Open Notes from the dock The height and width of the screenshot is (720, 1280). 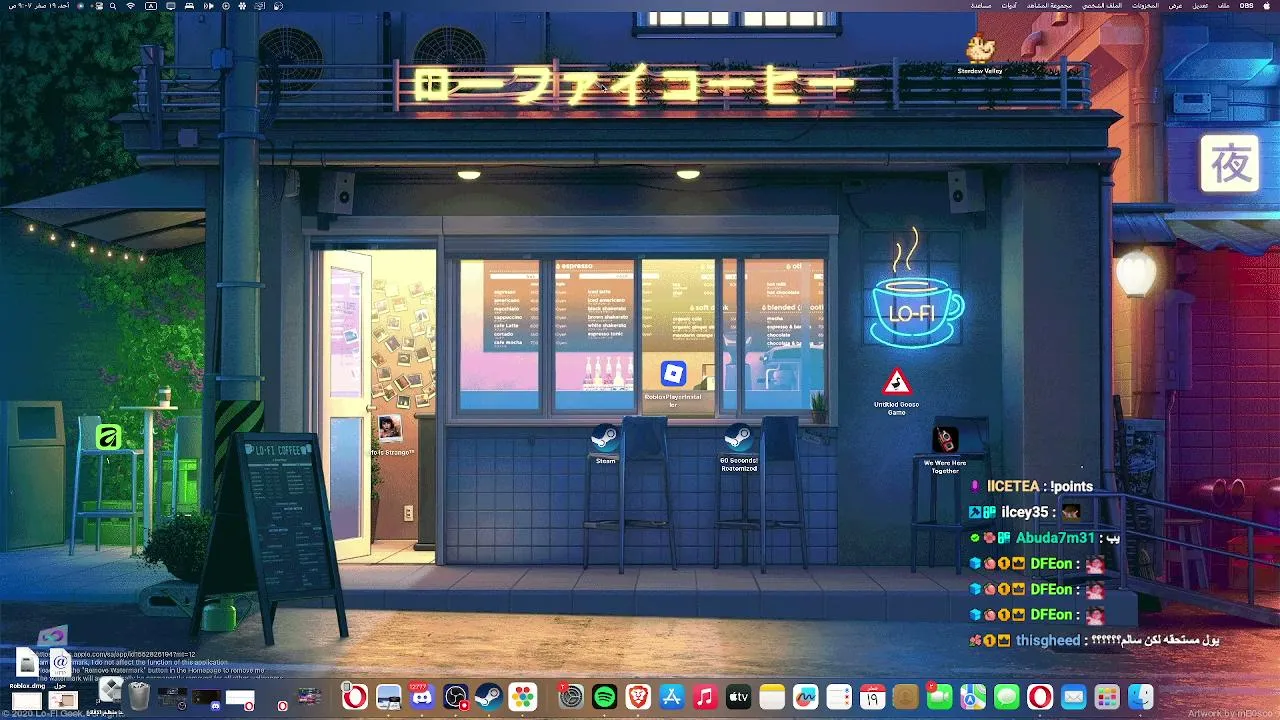pos(771,697)
